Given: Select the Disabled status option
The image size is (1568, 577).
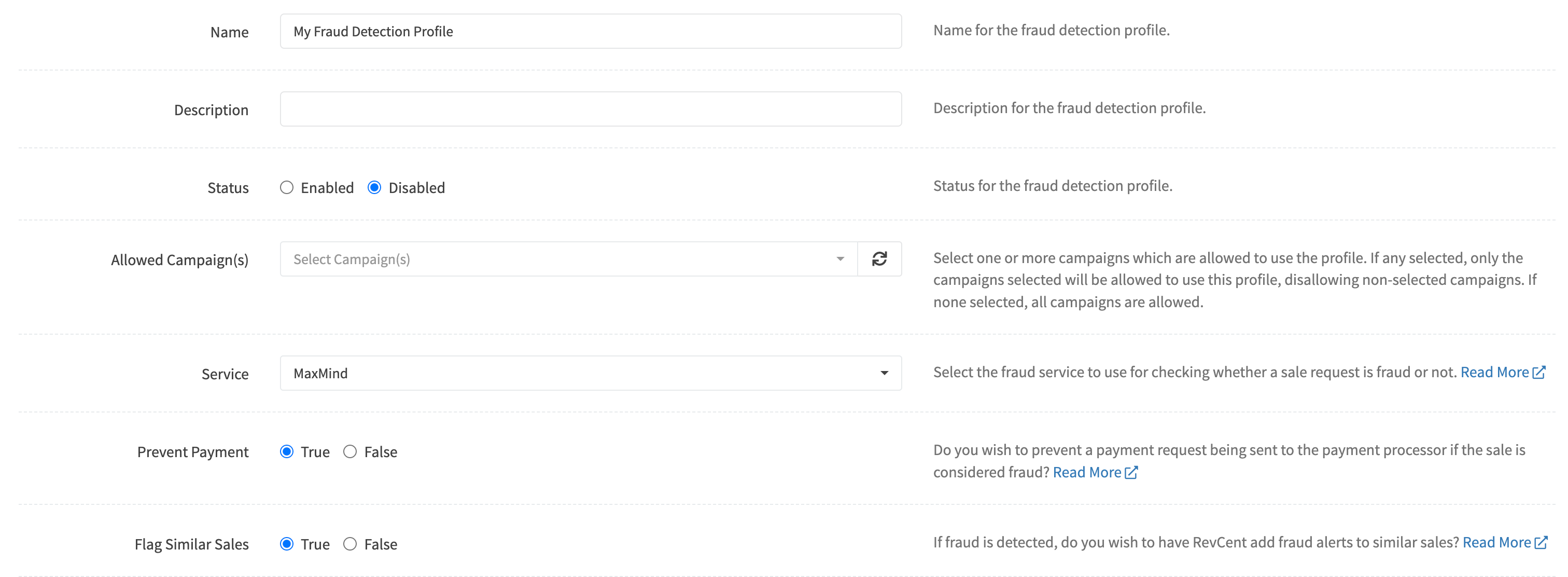Looking at the screenshot, I should 375,188.
